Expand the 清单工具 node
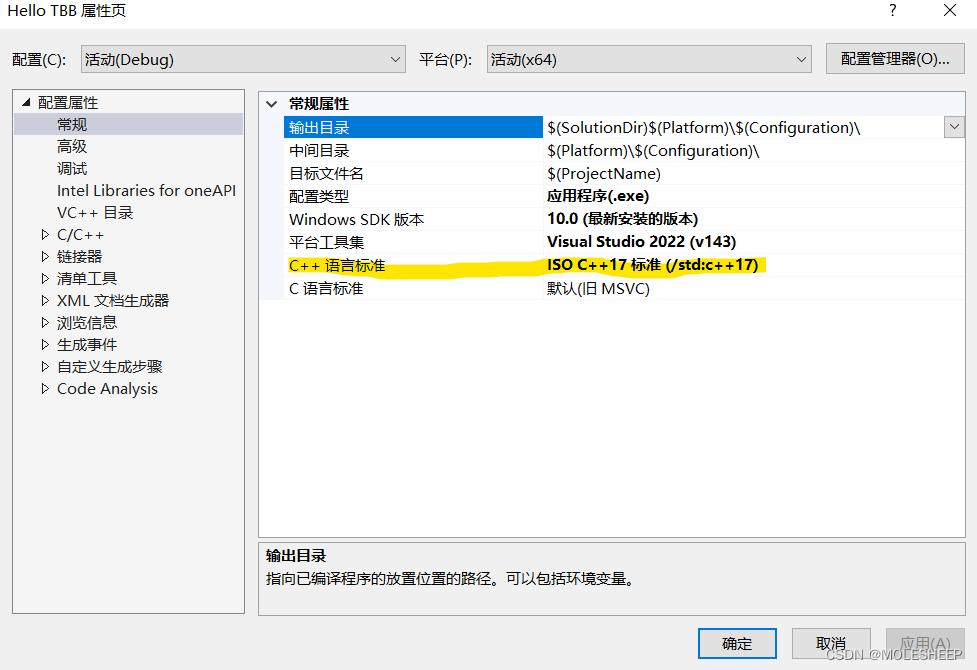This screenshot has height=670, width=977. [x=45, y=278]
